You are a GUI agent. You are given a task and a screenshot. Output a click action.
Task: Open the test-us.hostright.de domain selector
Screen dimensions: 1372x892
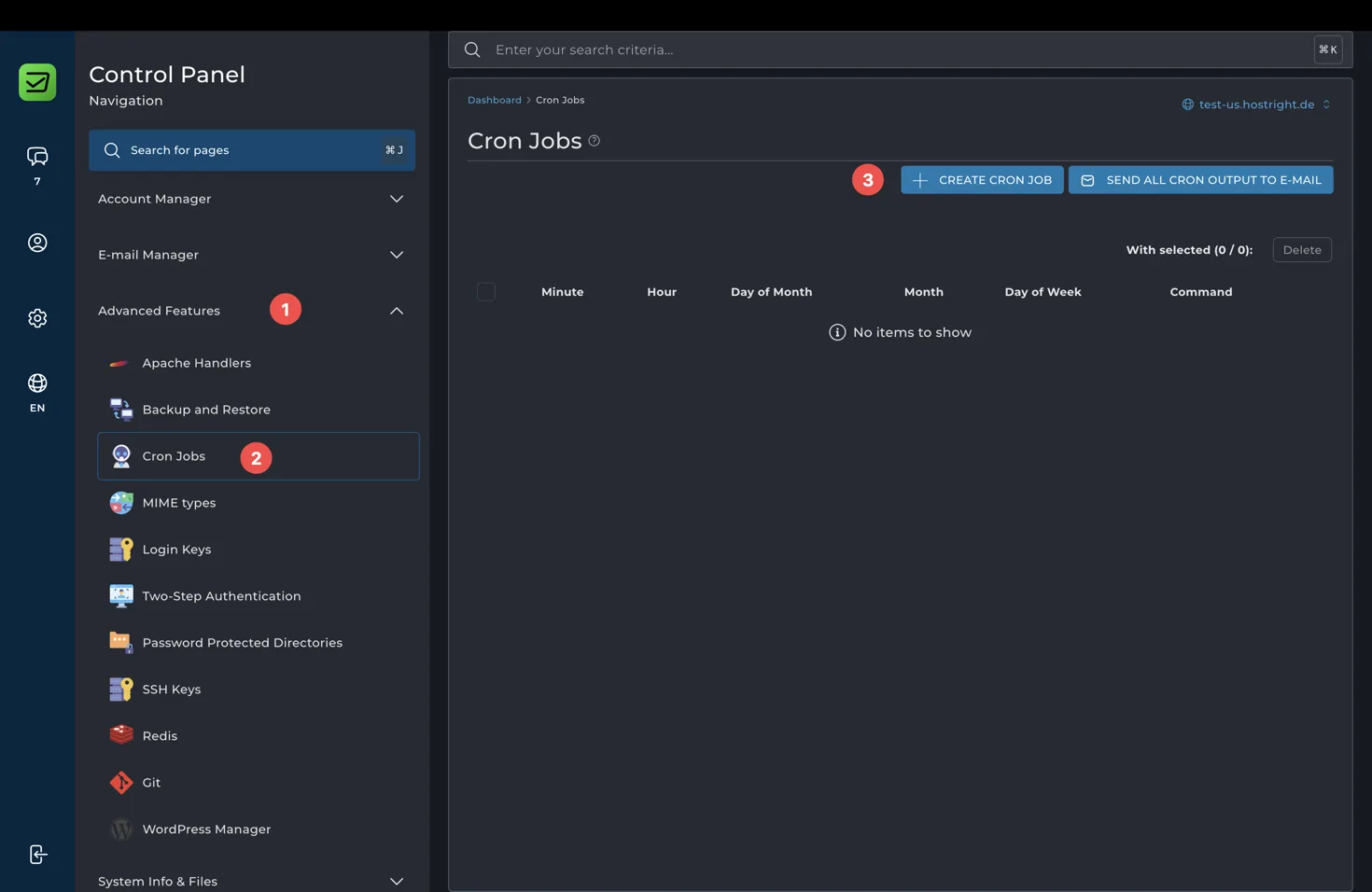point(1256,105)
